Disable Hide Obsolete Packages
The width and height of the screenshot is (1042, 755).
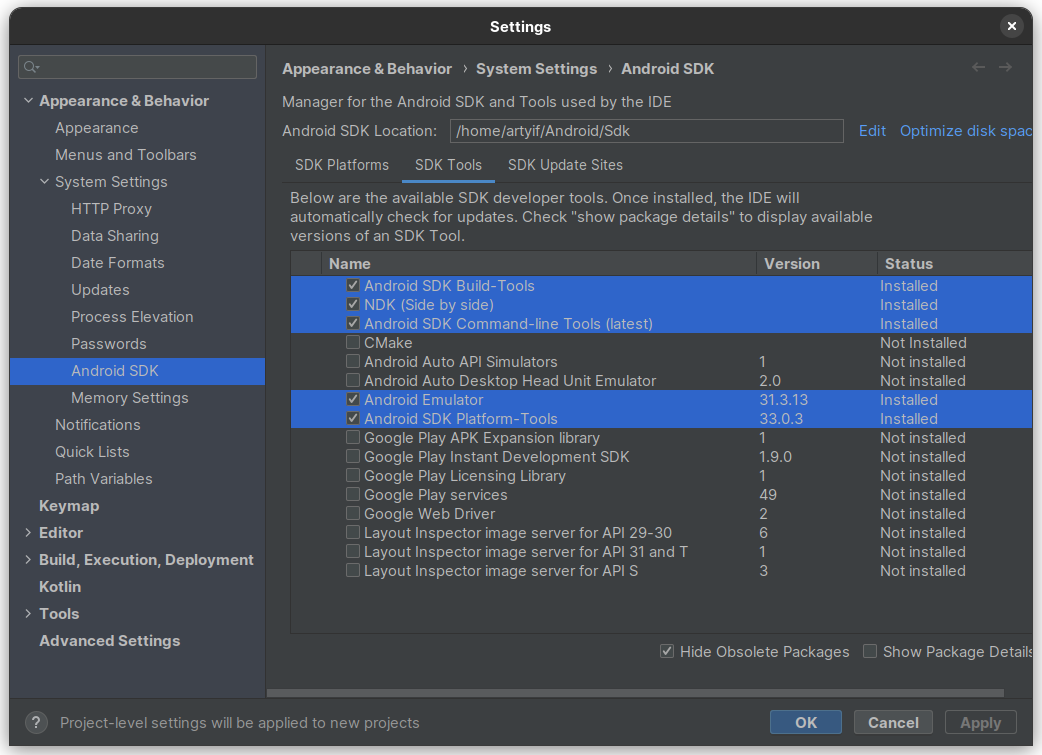pos(666,651)
